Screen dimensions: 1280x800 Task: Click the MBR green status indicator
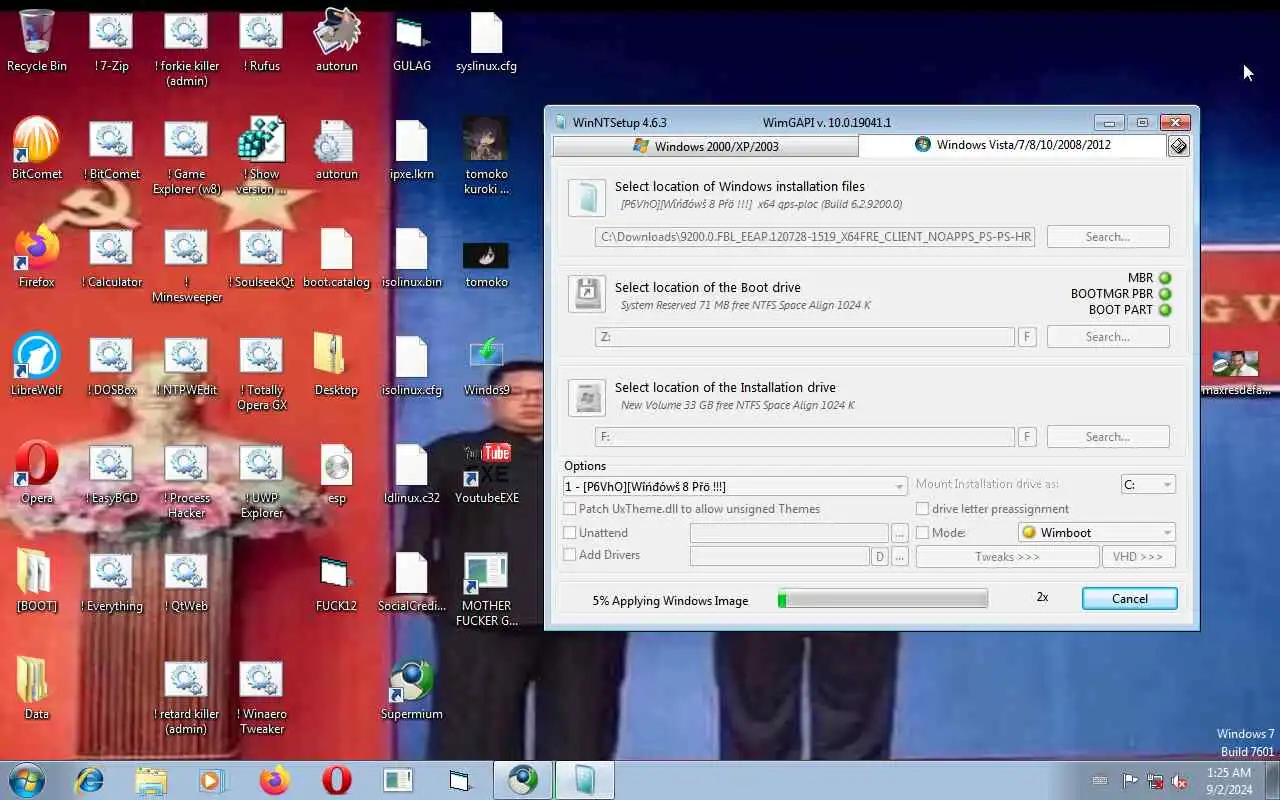[1165, 278]
